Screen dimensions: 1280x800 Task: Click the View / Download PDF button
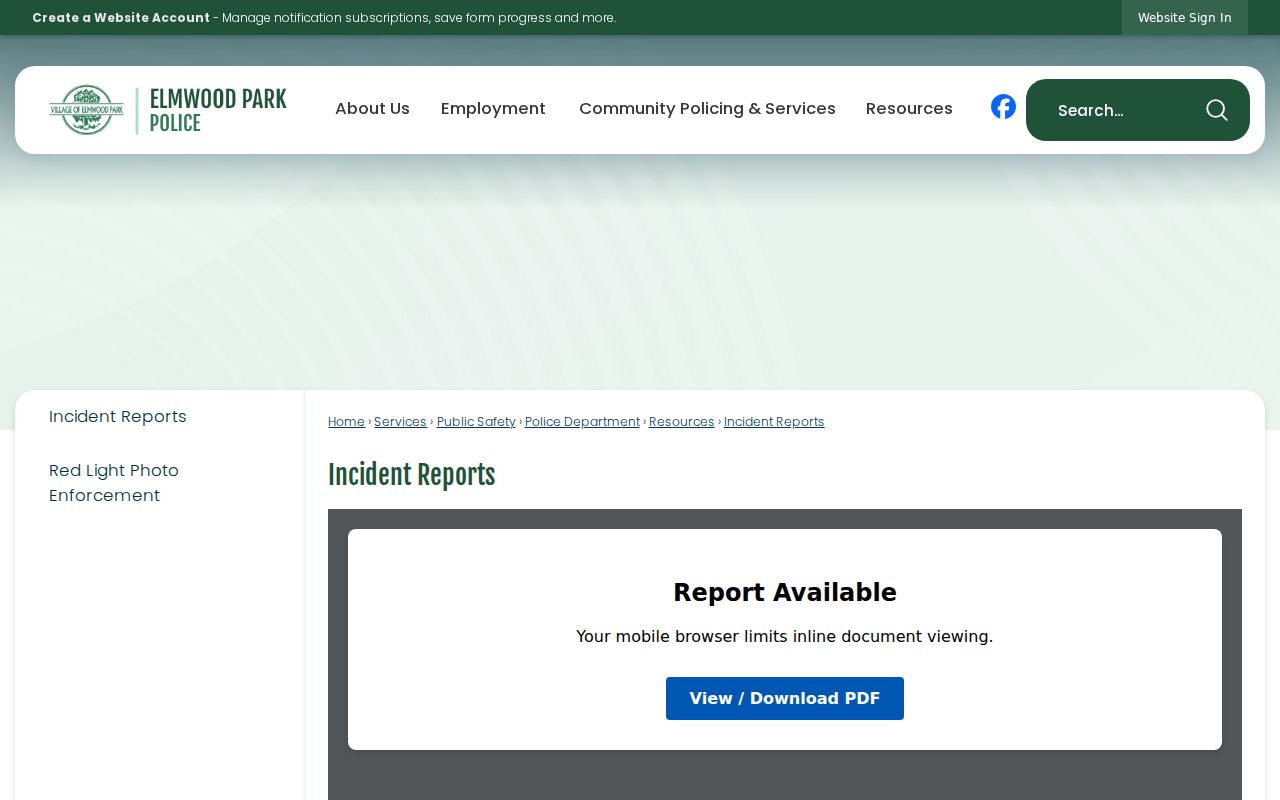click(x=785, y=698)
